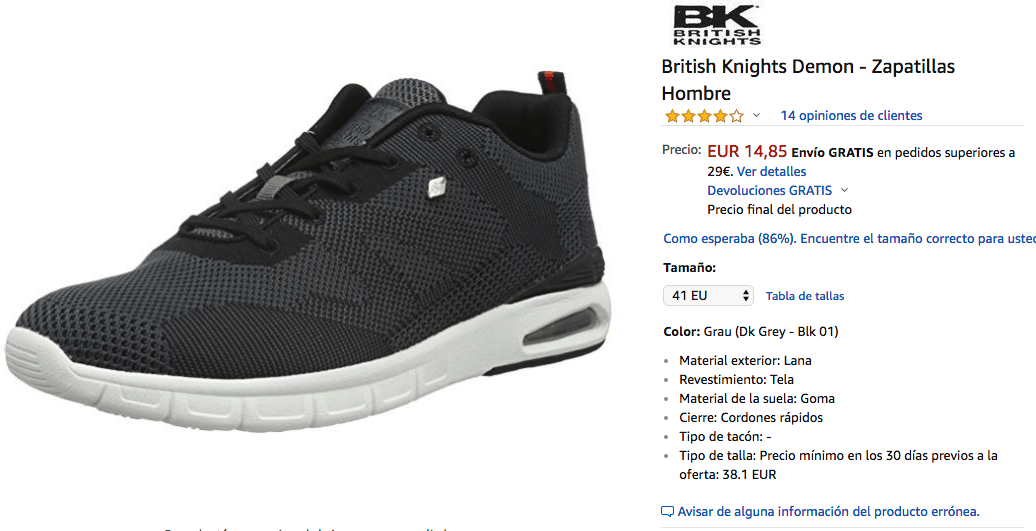The height and width of the screenshot is (531, 1036).
Task: Click the EUR 14,85 price text
Action: [x=747, y=151]
